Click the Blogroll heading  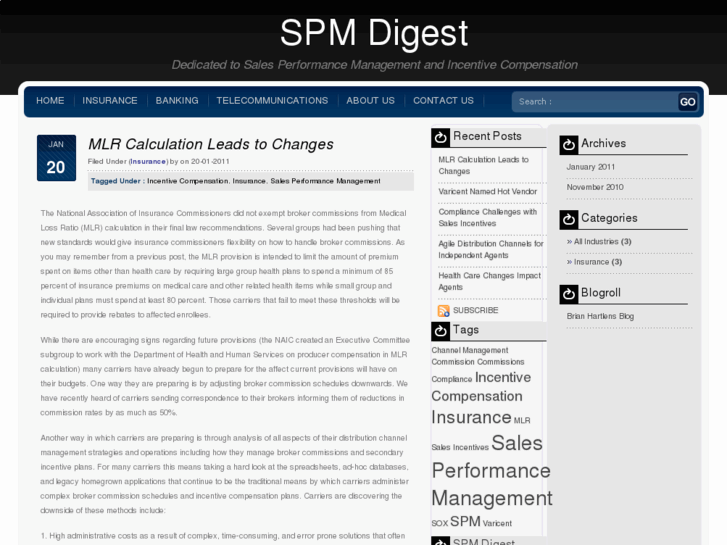[x=601, y=293]
